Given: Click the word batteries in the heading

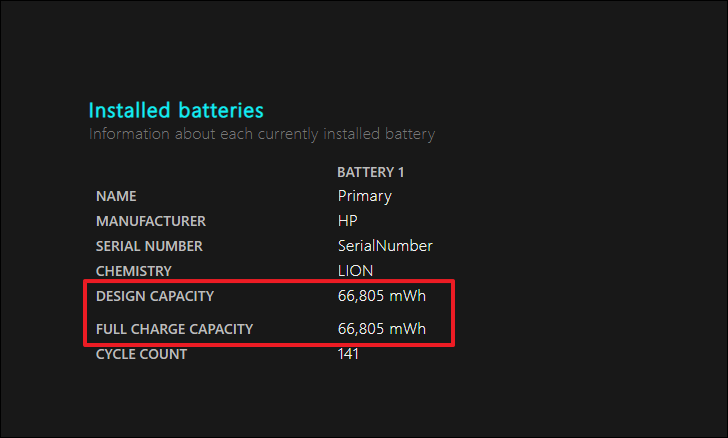Looking at the screenshot, I should [x=221, y=111].
